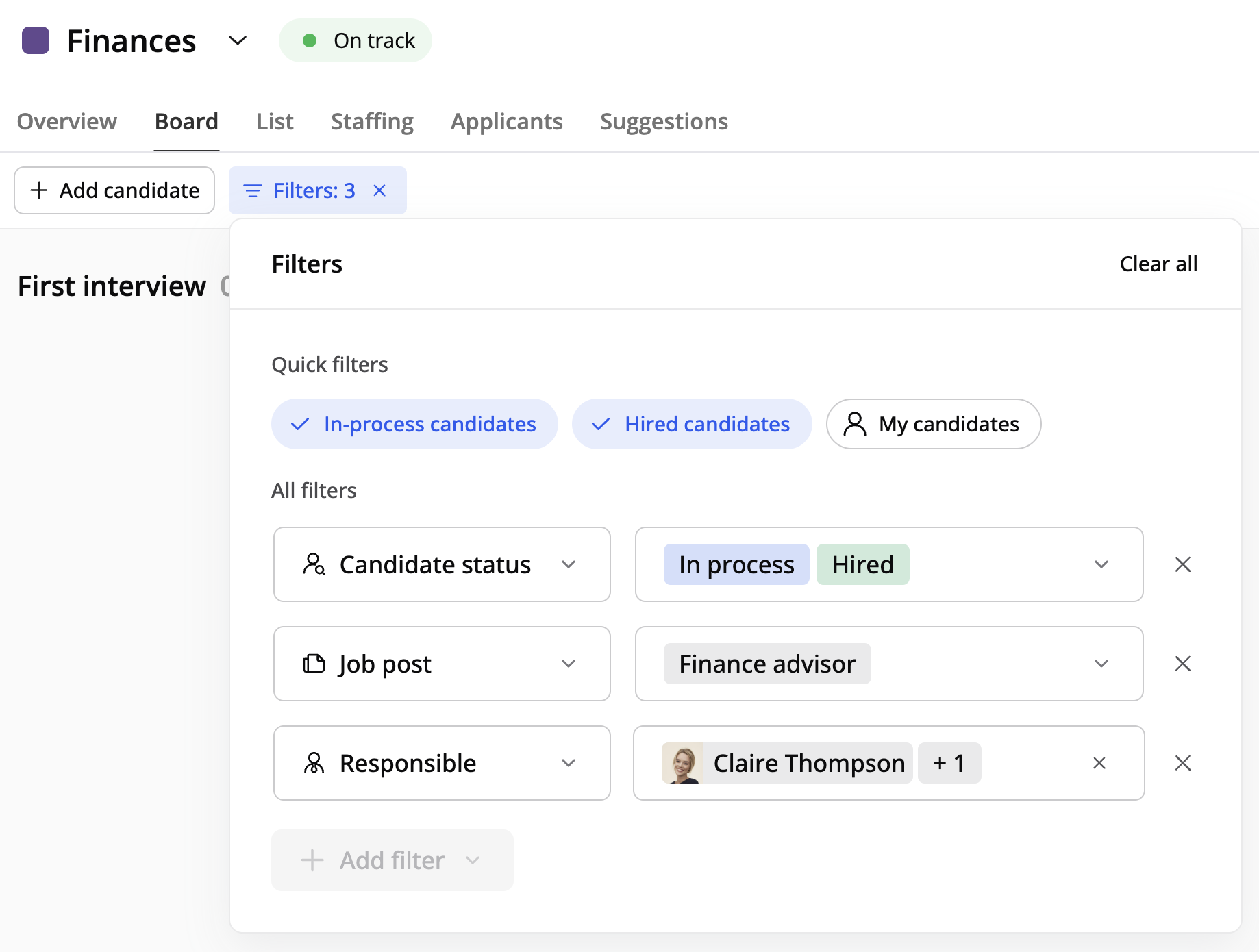
Task: Remove the Candidate status filter row
Action: [1182, 564]
